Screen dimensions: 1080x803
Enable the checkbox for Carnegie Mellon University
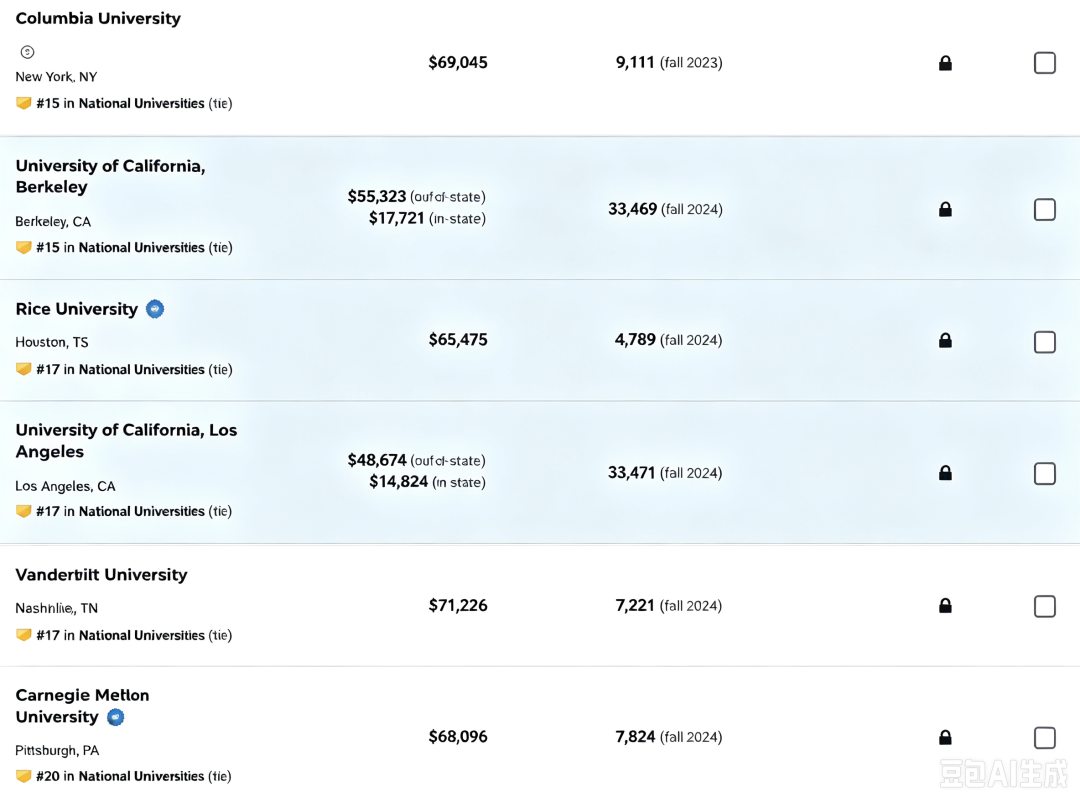(1044, 738)
